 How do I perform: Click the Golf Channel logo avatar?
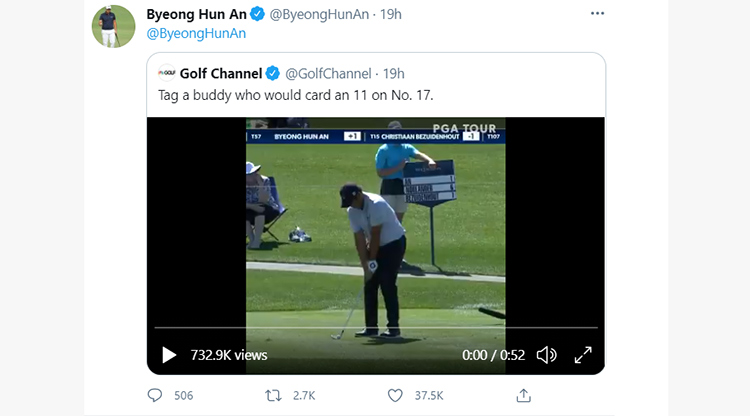coord(166,73)
